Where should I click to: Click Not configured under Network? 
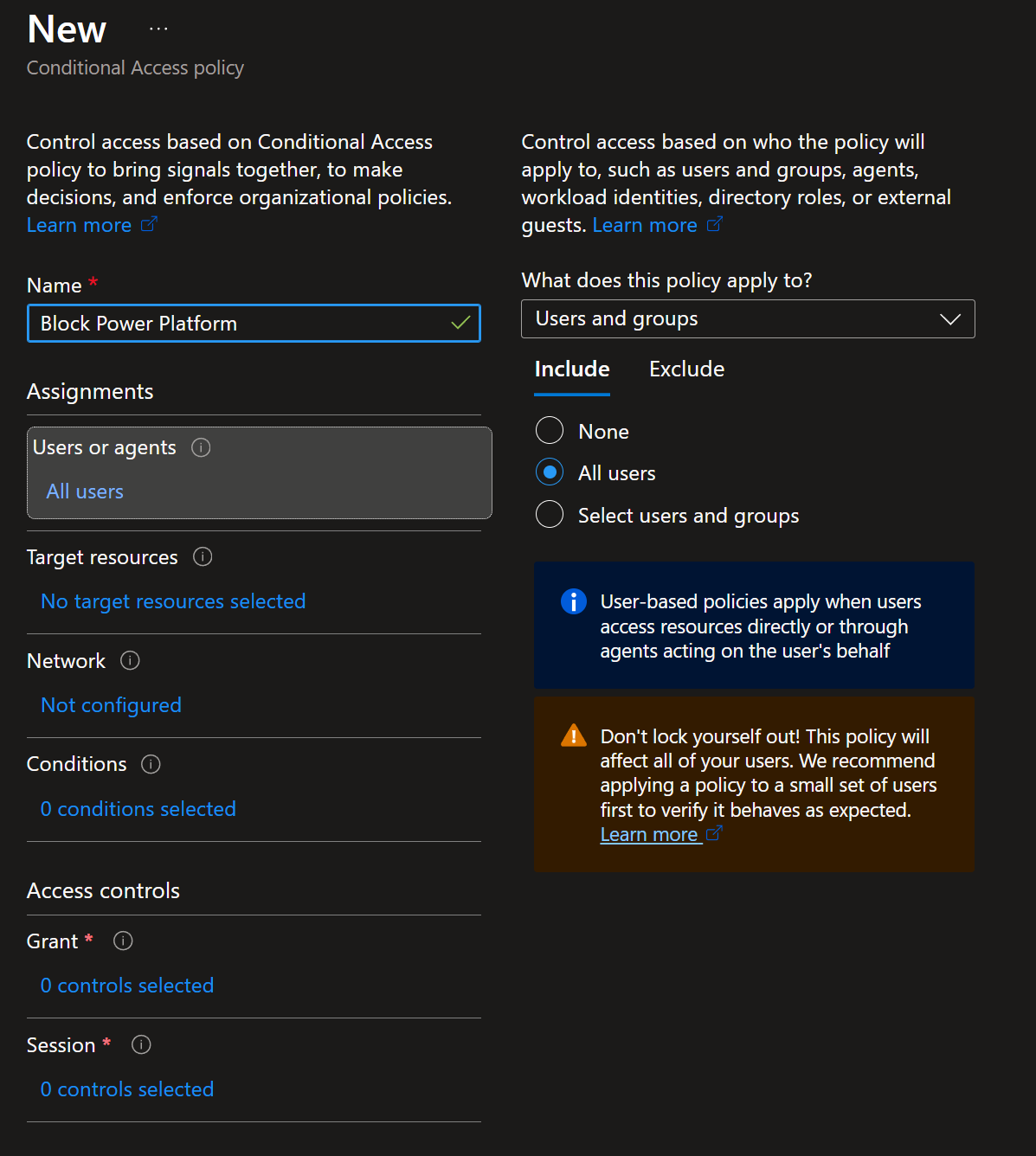(x=111, y=705)
